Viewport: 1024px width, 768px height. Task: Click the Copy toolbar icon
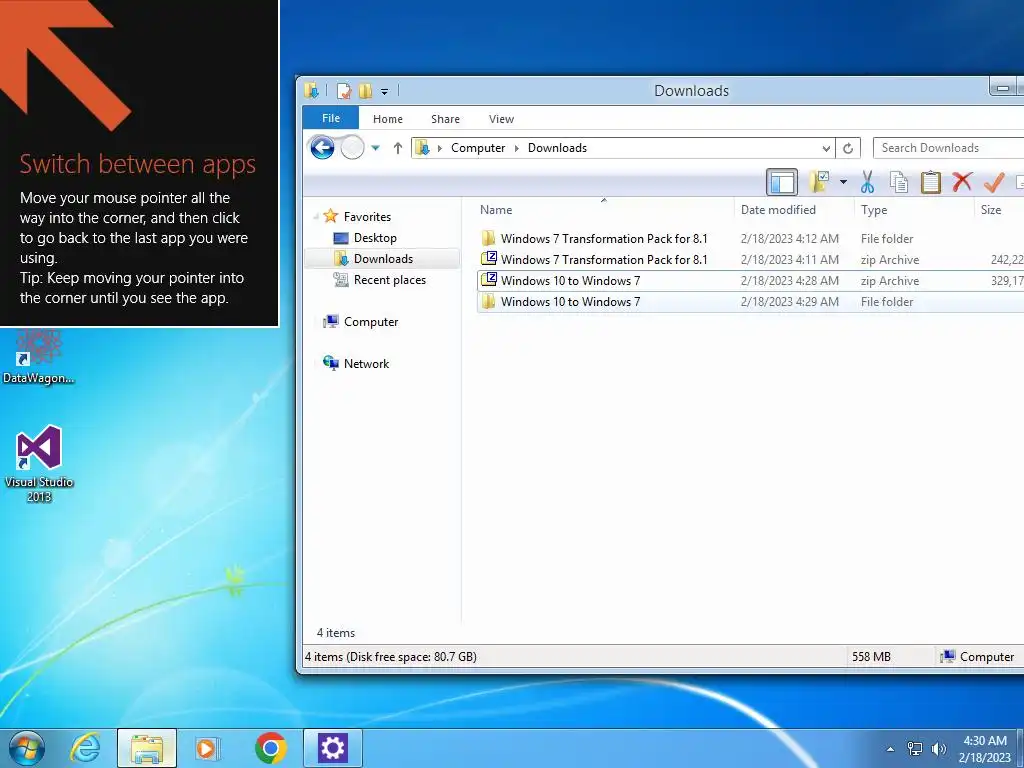[x=899, y=182]
